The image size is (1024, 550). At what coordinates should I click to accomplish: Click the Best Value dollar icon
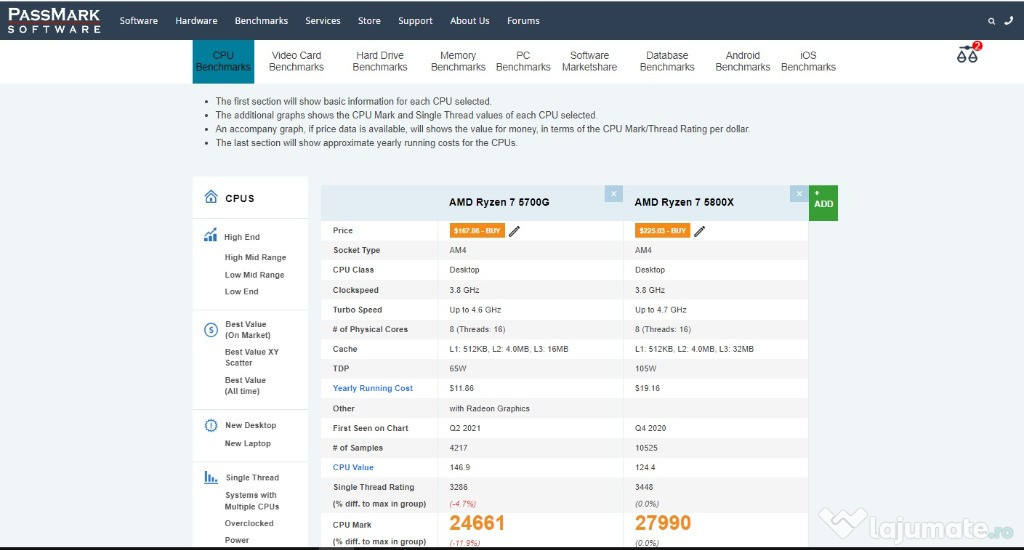[x=211, y=330]
